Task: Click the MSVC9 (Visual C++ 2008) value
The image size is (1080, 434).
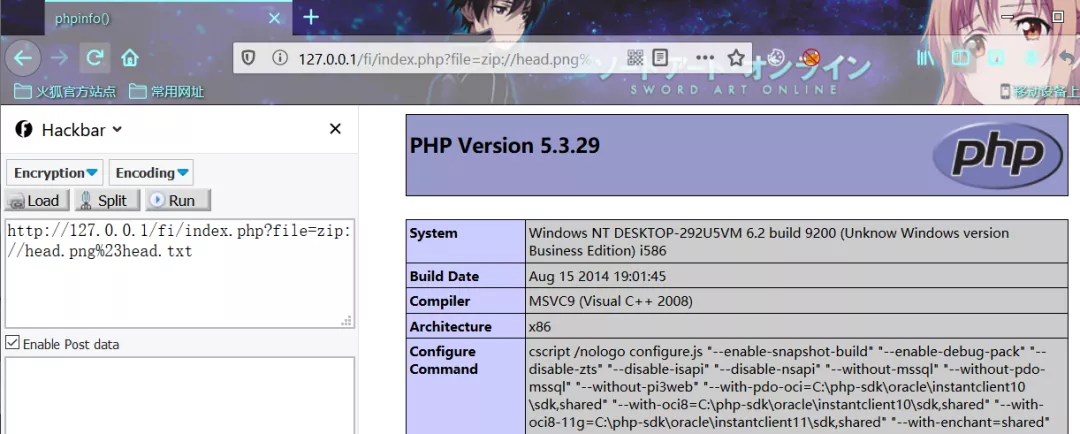Action: coord(610,301)
